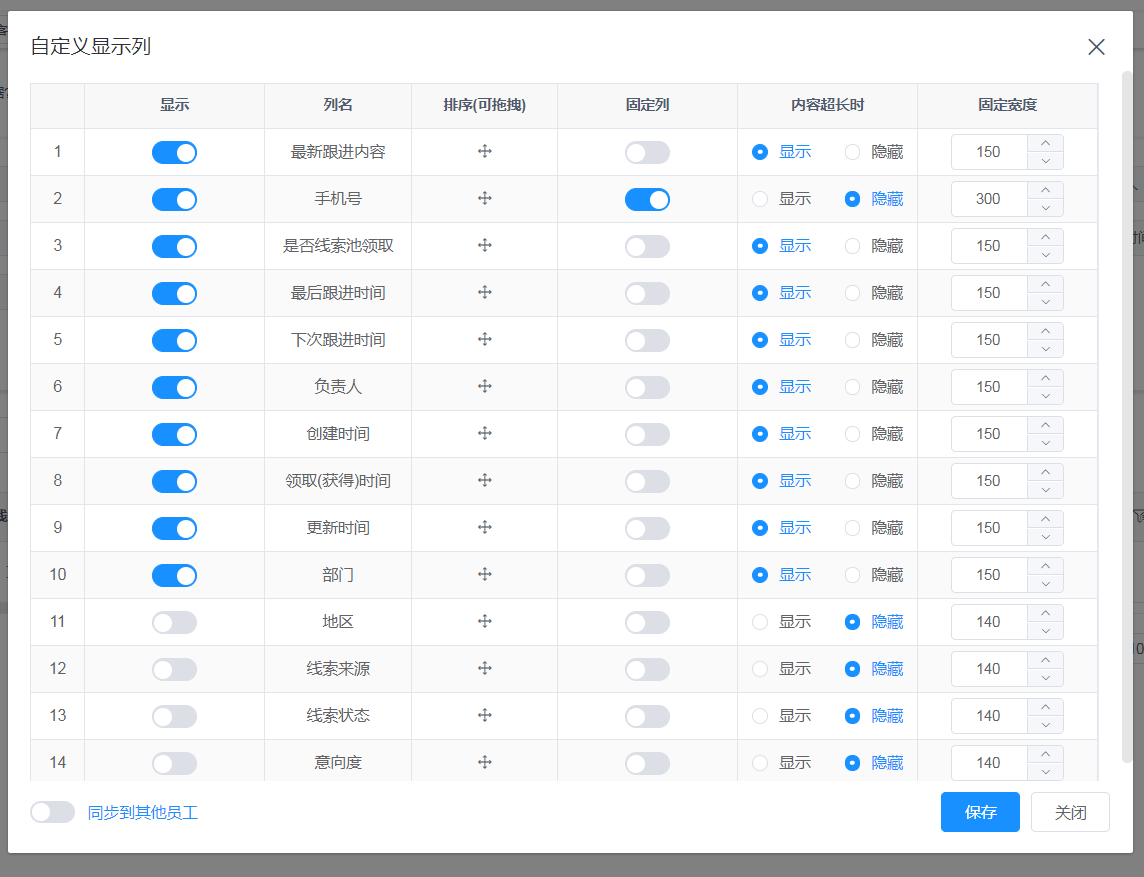The height and width of the screenshot is (877, 1144).
Task: Click the sort handle for 创建时间 row
Action: coord(485,434)
